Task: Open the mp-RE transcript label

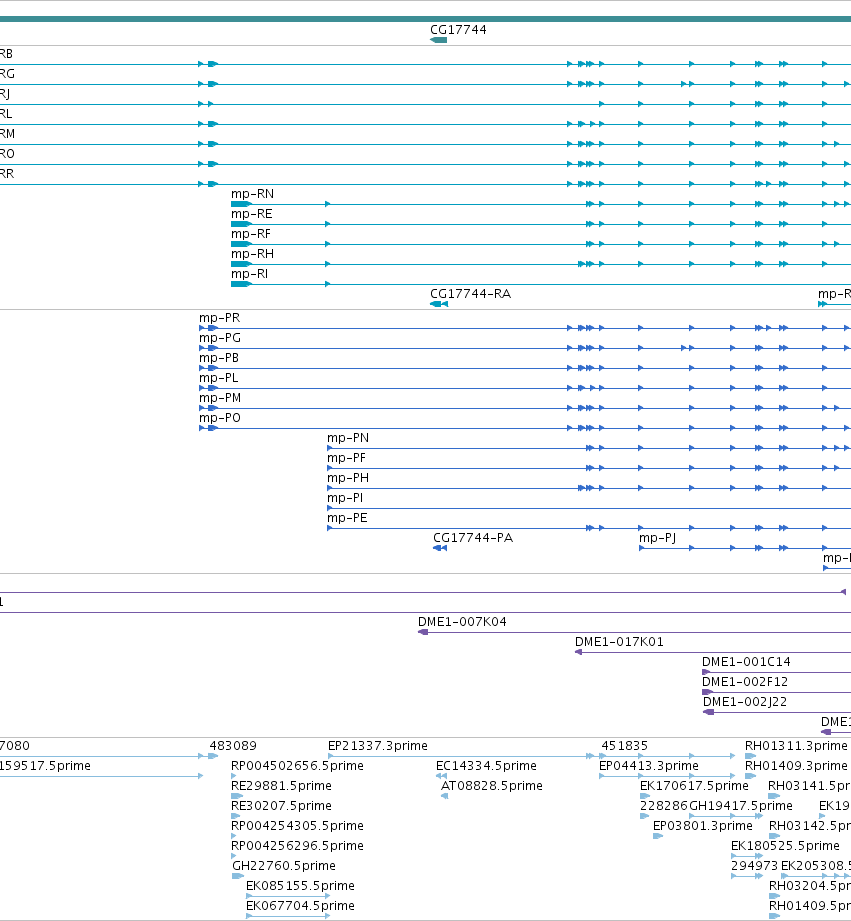Action: [251, 214]
